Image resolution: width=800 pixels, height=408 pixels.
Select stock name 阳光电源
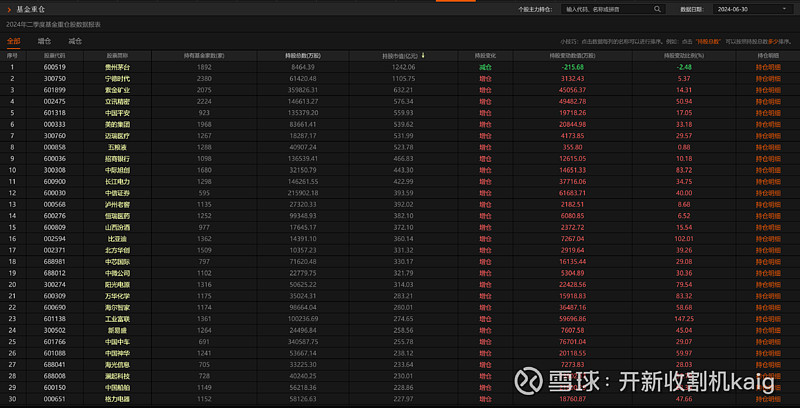click(117, 285)
